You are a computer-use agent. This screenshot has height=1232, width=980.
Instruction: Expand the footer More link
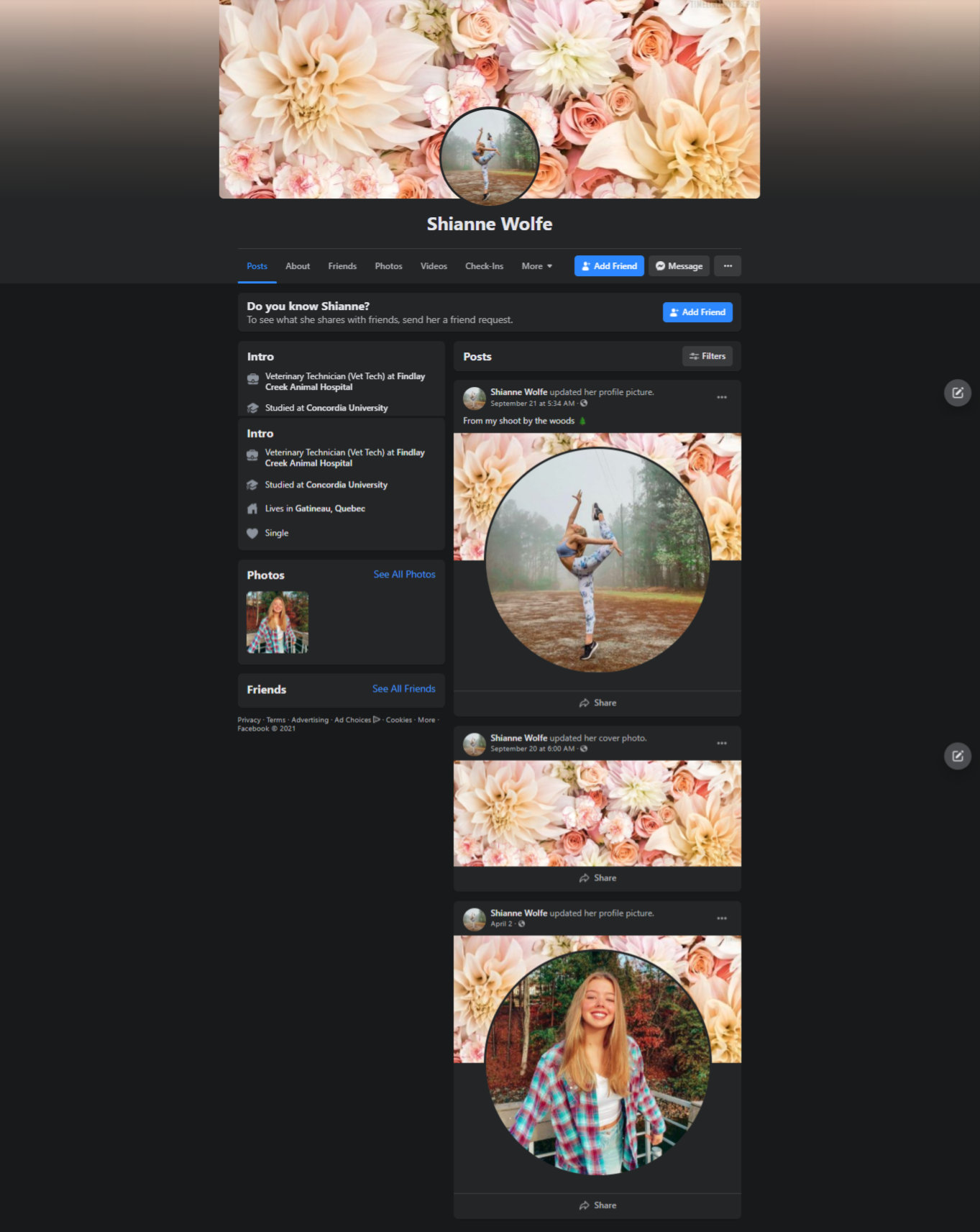pyautogui.click(x=426, y=720)
